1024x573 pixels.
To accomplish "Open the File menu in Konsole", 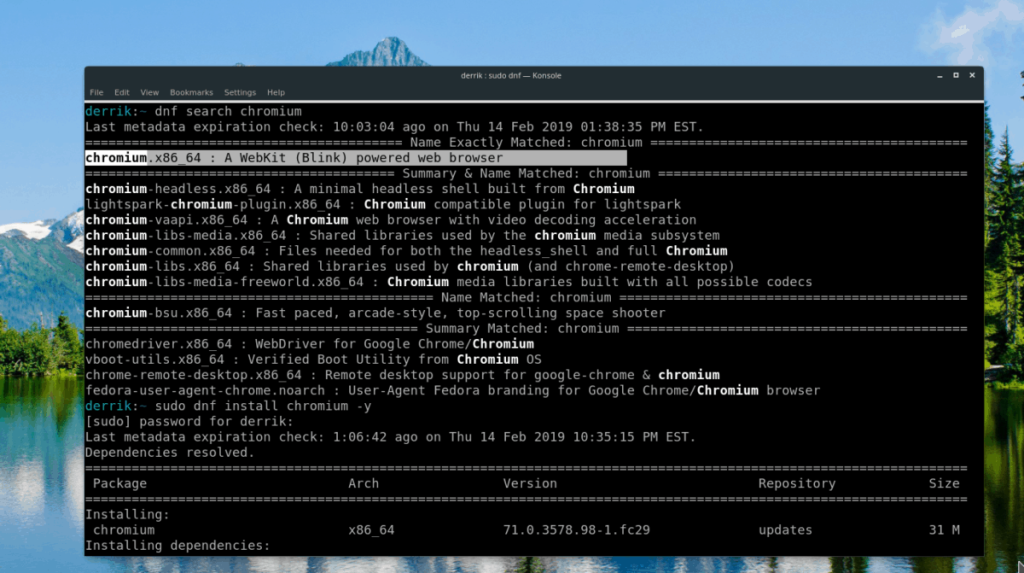I will [x=96, y=93].
